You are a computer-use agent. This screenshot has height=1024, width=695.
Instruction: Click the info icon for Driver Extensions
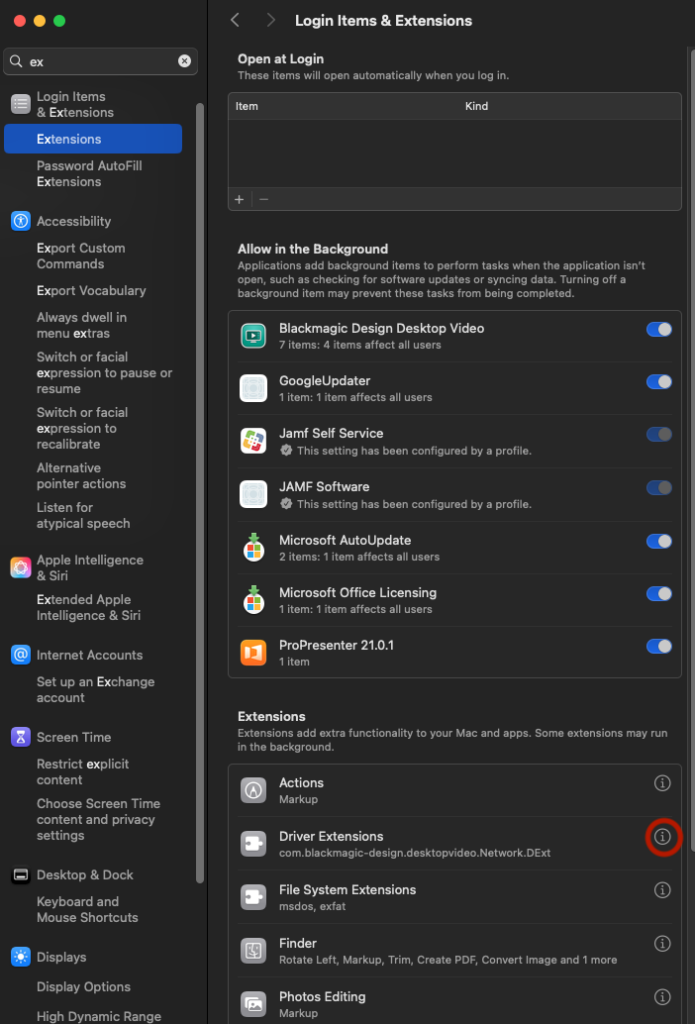click(662, 836)
